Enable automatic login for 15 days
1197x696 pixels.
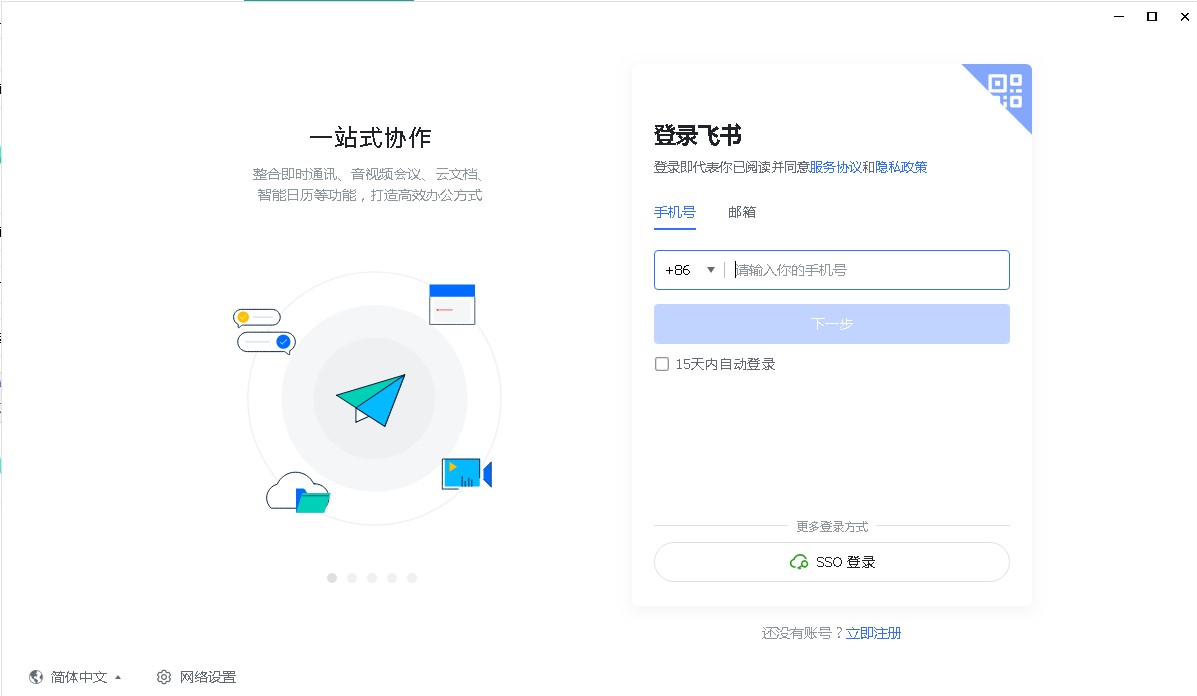[661, 363]
